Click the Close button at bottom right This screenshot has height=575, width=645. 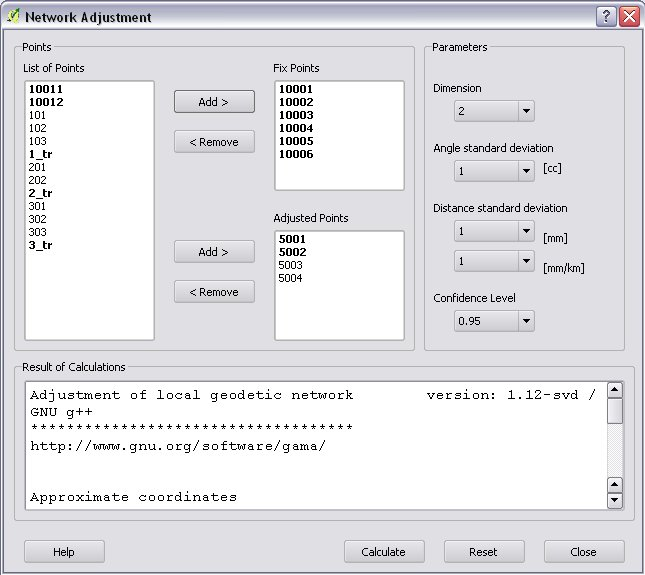coord(583,552)
